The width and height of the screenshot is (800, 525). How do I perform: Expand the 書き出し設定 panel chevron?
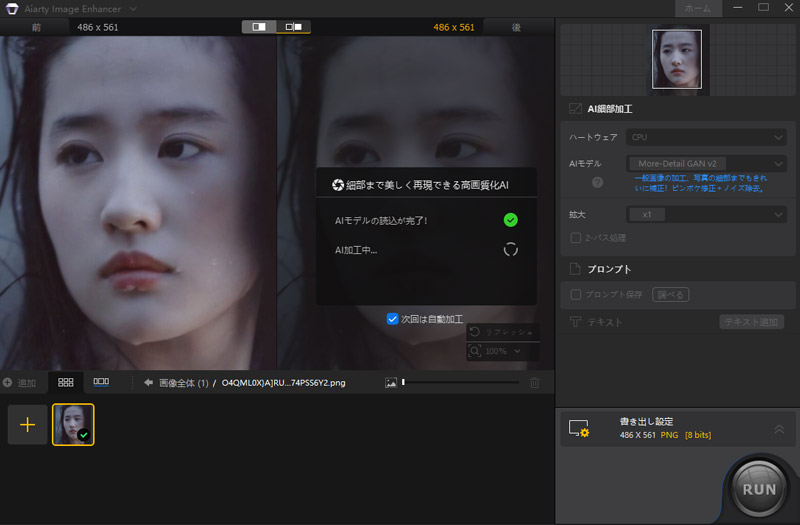pyautogui.click(x=778, y=429)
